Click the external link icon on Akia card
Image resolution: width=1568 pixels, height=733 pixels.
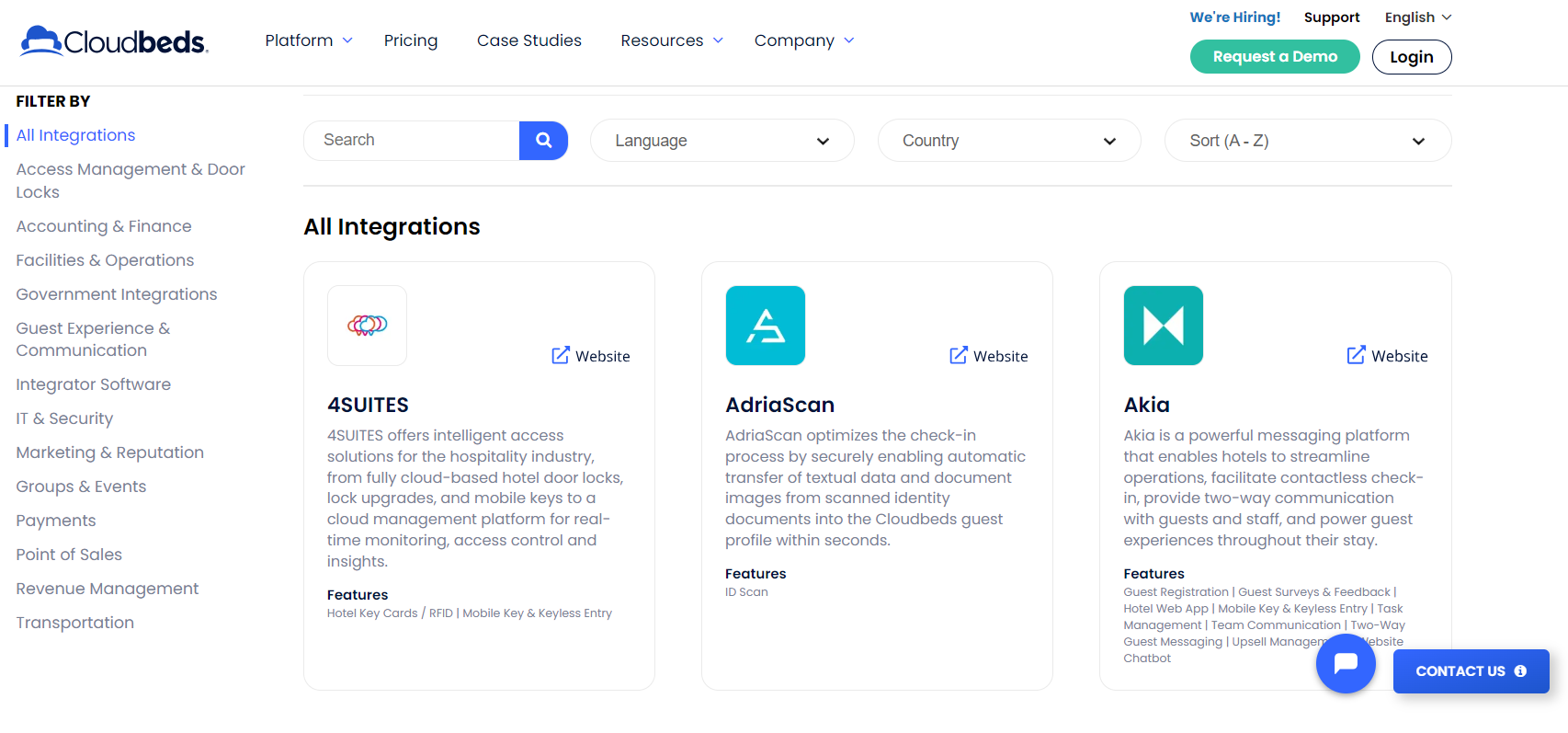click(1356, 355)
